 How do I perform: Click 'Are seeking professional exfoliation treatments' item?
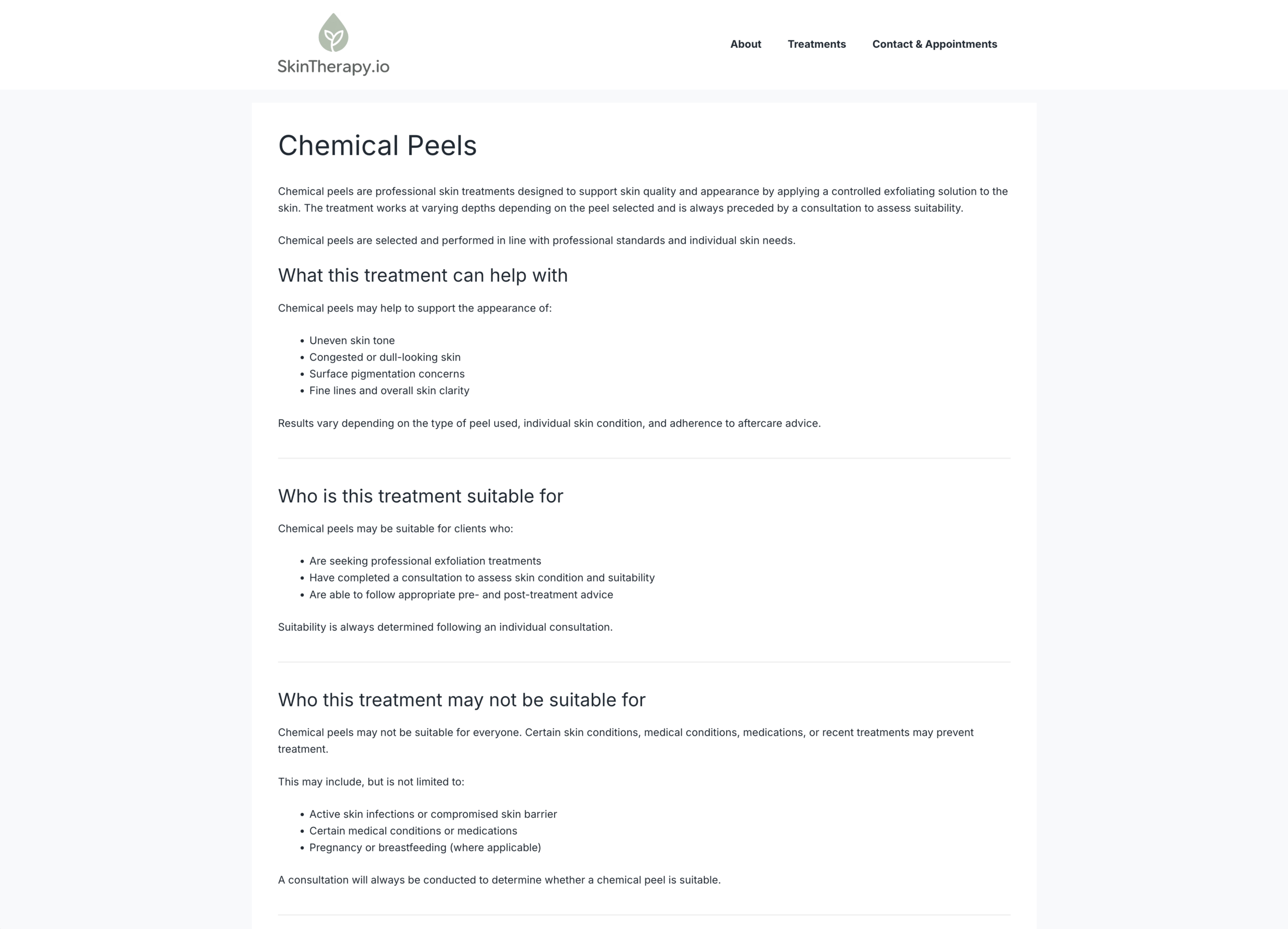[x=425, y=561]
